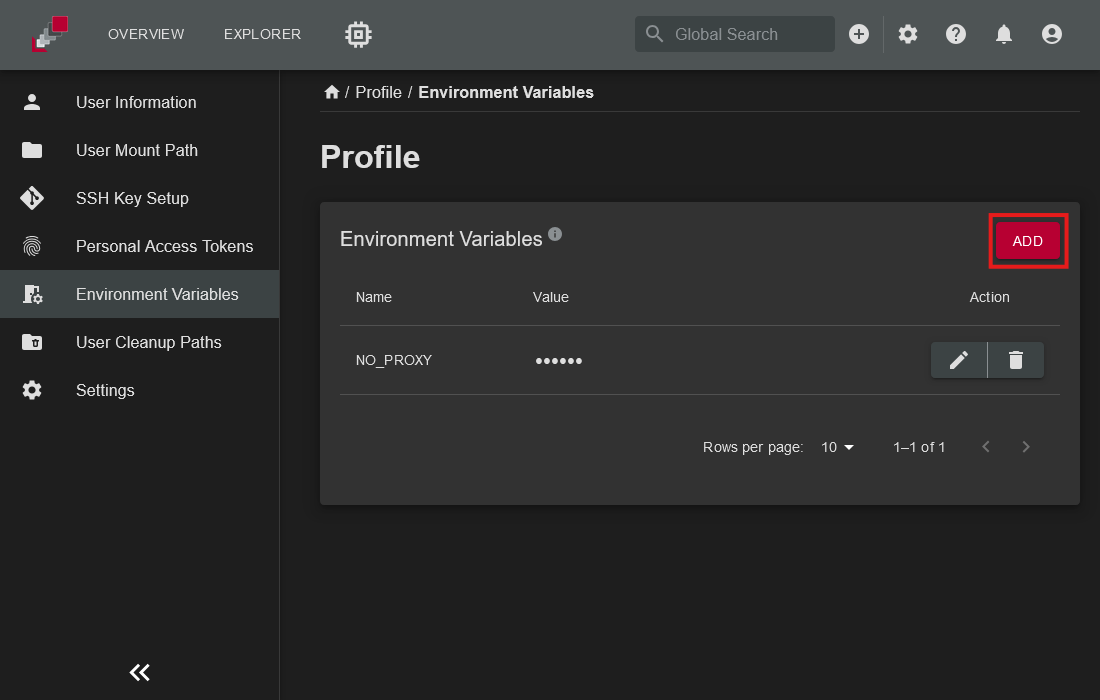Viewport: 1100px width, 700px height.
Task: Edit the NO_PROXY variable
Action: tap(958, 360)
